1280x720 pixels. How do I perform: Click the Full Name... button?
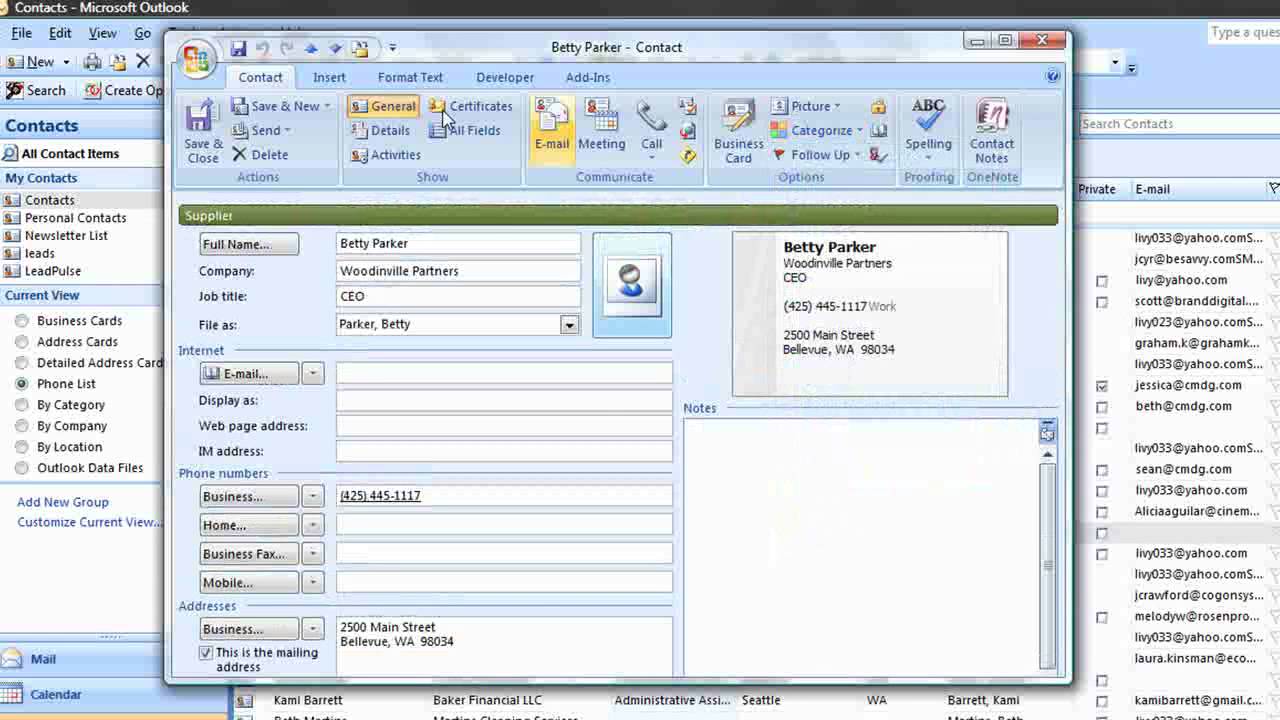(x=249, y=244)
